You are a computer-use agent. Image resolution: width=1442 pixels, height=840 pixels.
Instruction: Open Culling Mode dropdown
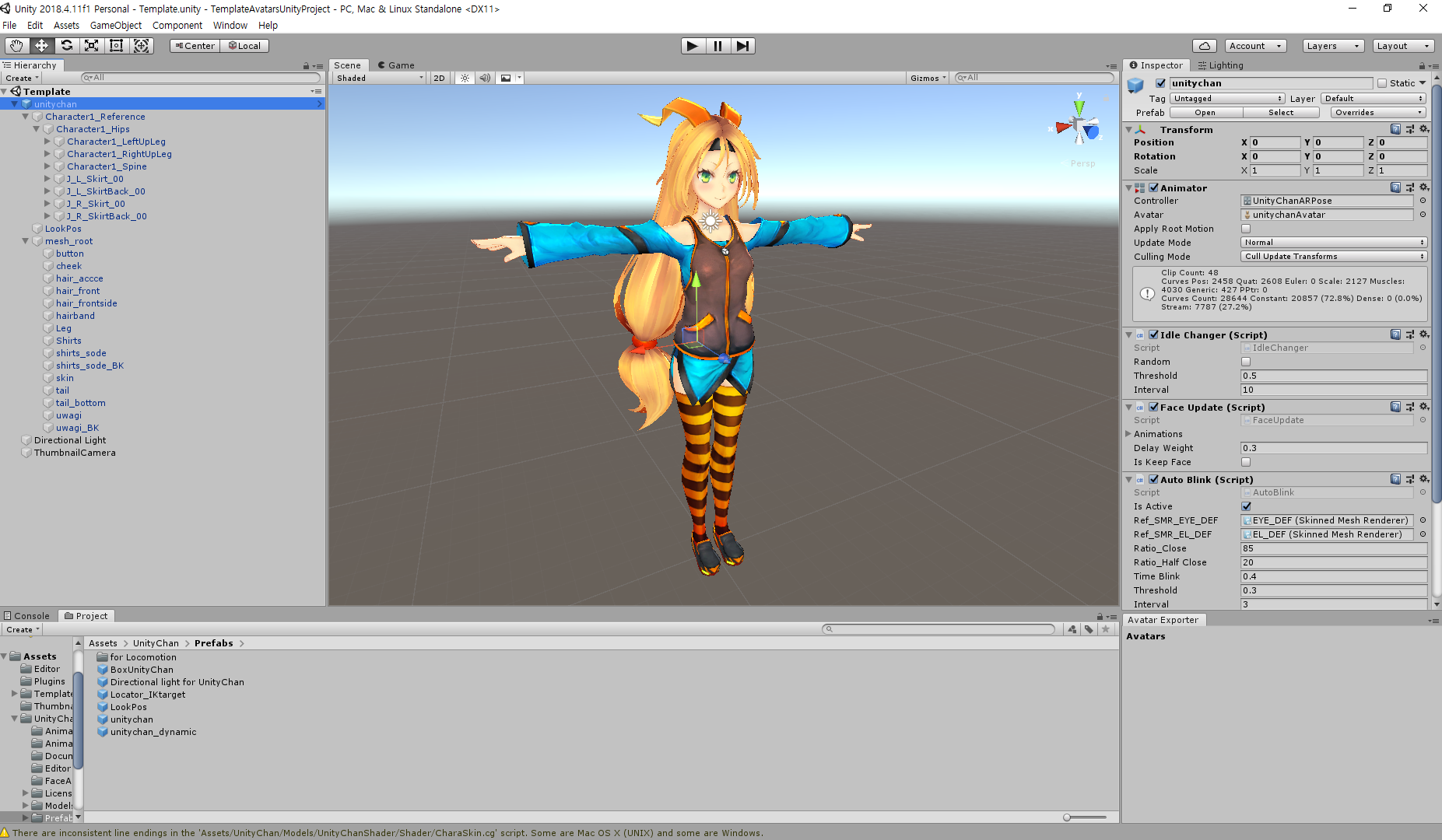tap(1334, 257)
